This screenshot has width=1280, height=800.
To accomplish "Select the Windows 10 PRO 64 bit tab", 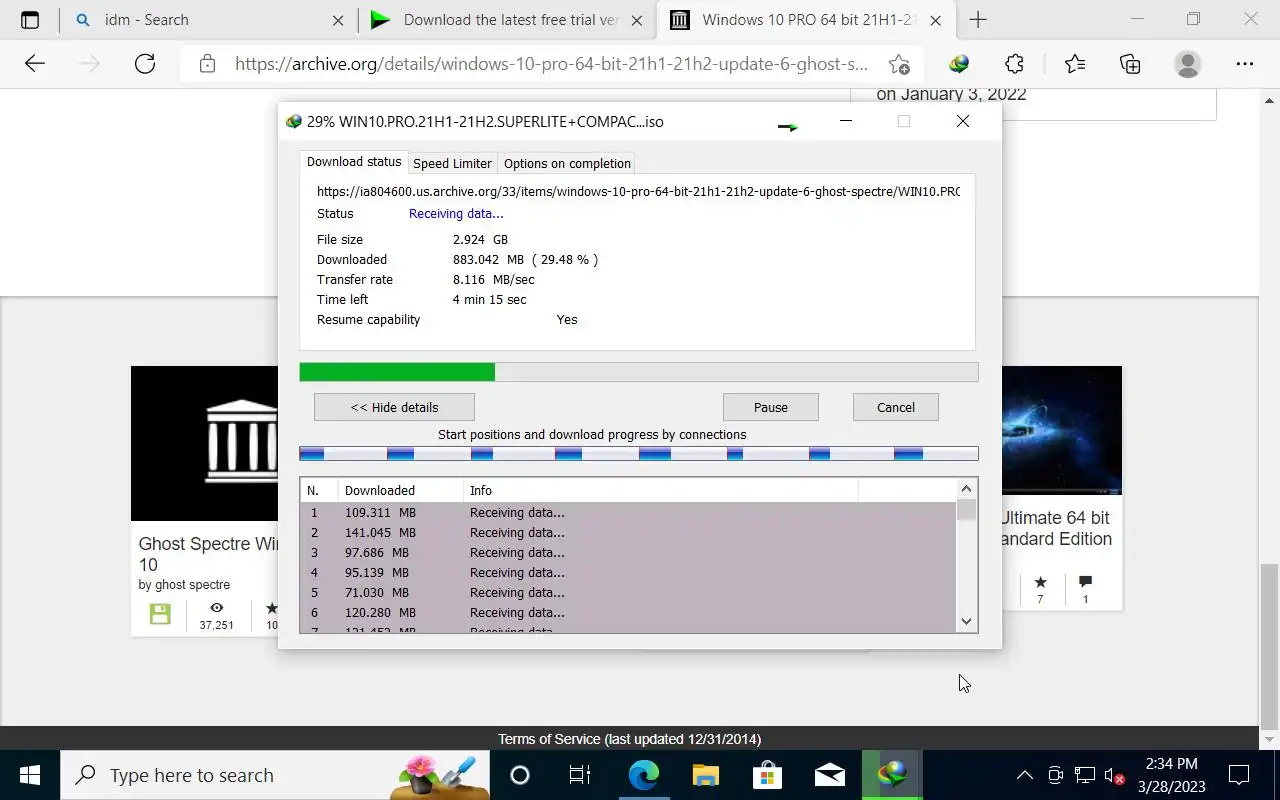I will click(805, 20).
